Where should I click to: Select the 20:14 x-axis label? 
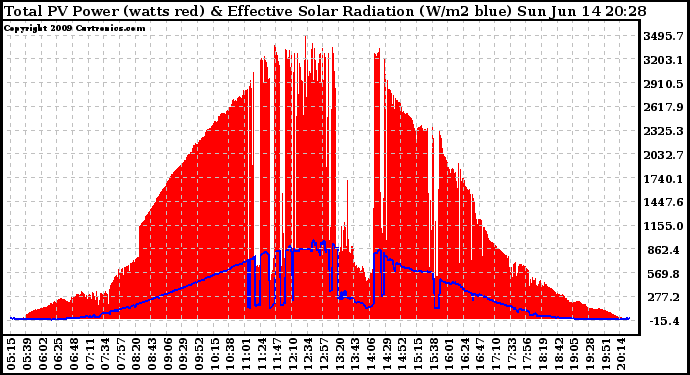(x=620, y=354)
